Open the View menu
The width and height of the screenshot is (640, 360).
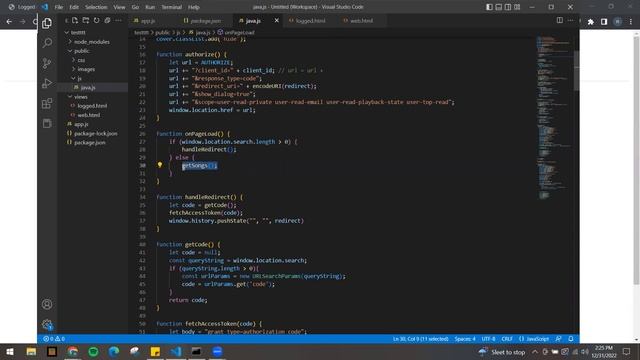pyautogui.click(x=119, y=7)
